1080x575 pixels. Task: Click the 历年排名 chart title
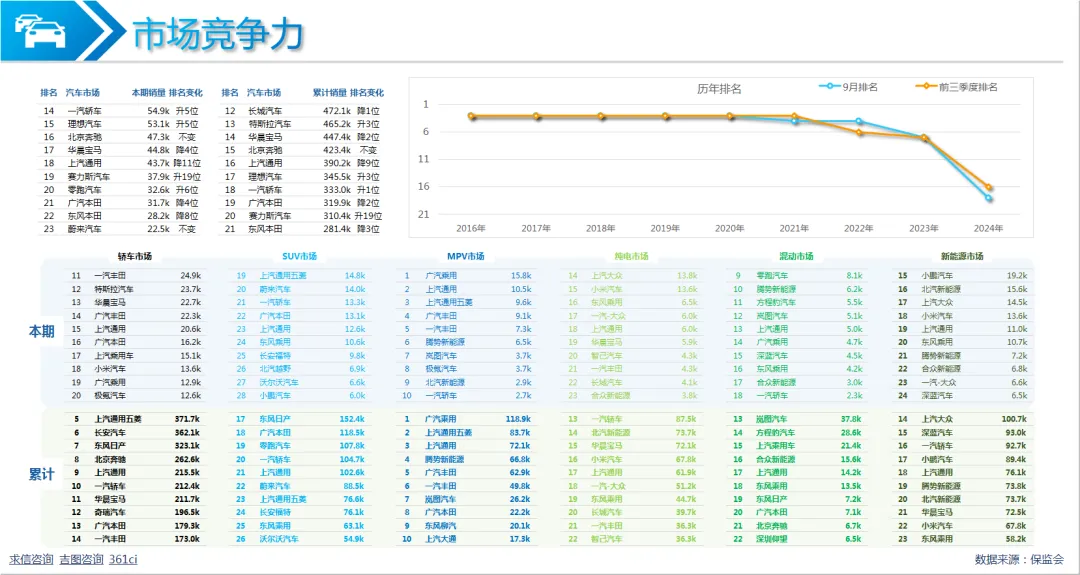pos(719,89)
